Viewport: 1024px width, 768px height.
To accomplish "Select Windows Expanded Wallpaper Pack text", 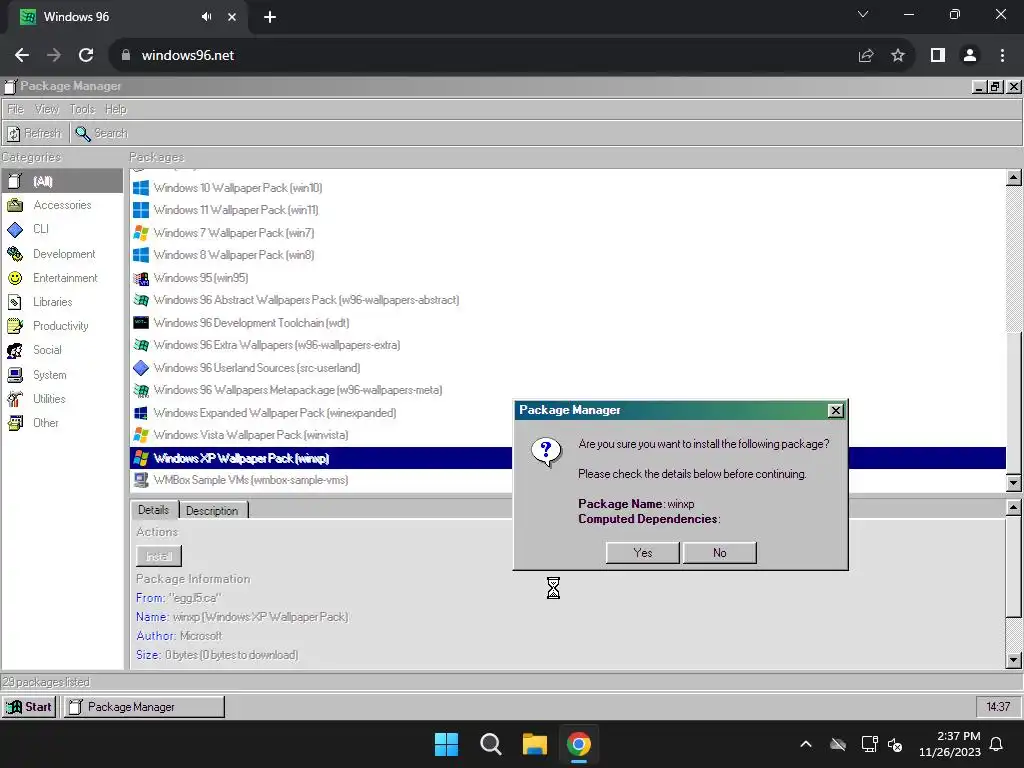I will pos(275,413).
